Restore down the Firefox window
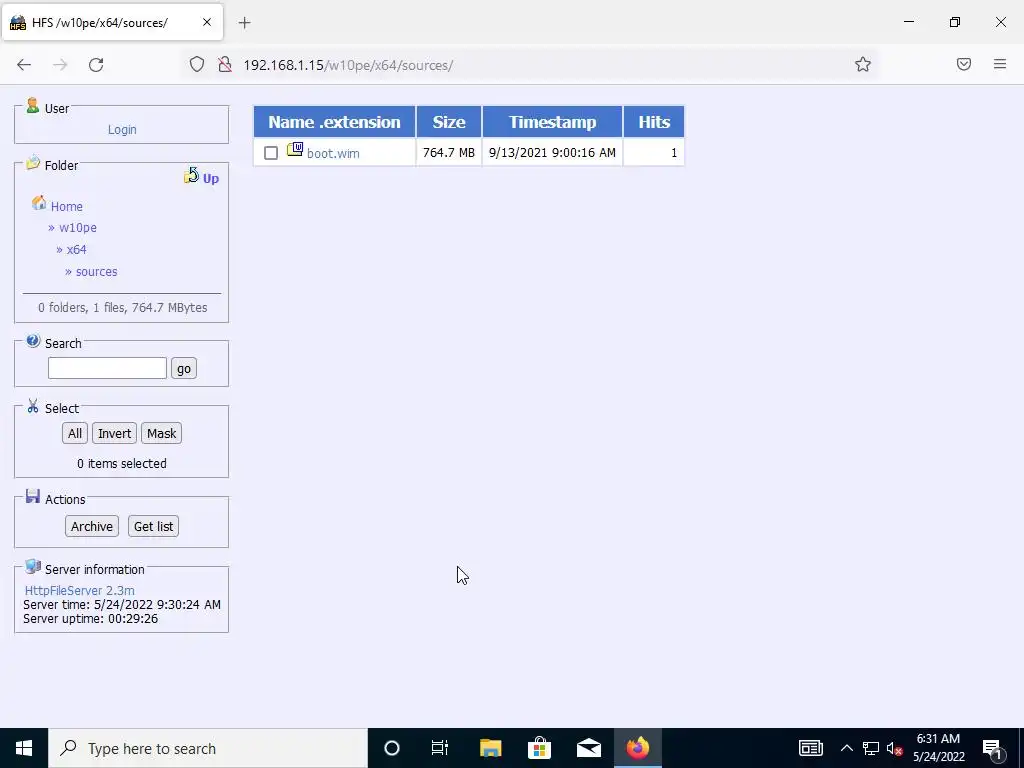Image resolution: width=1024 pixels, height=768 pixels. (955, 22)
